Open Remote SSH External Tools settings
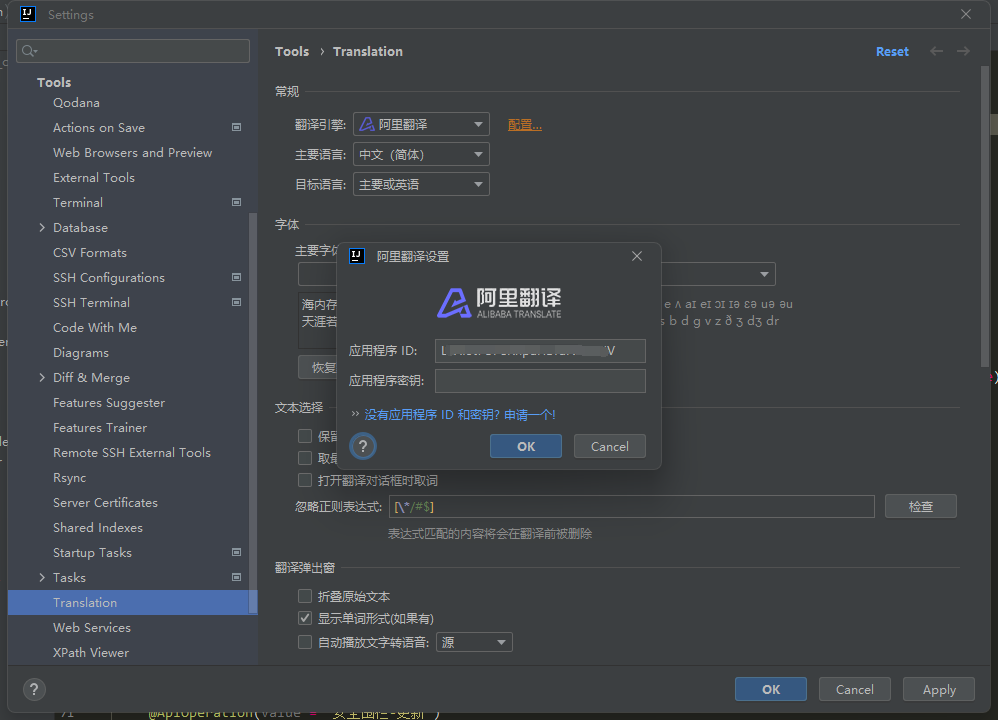Viewport: 998px width, 720px height. [132, 453]
